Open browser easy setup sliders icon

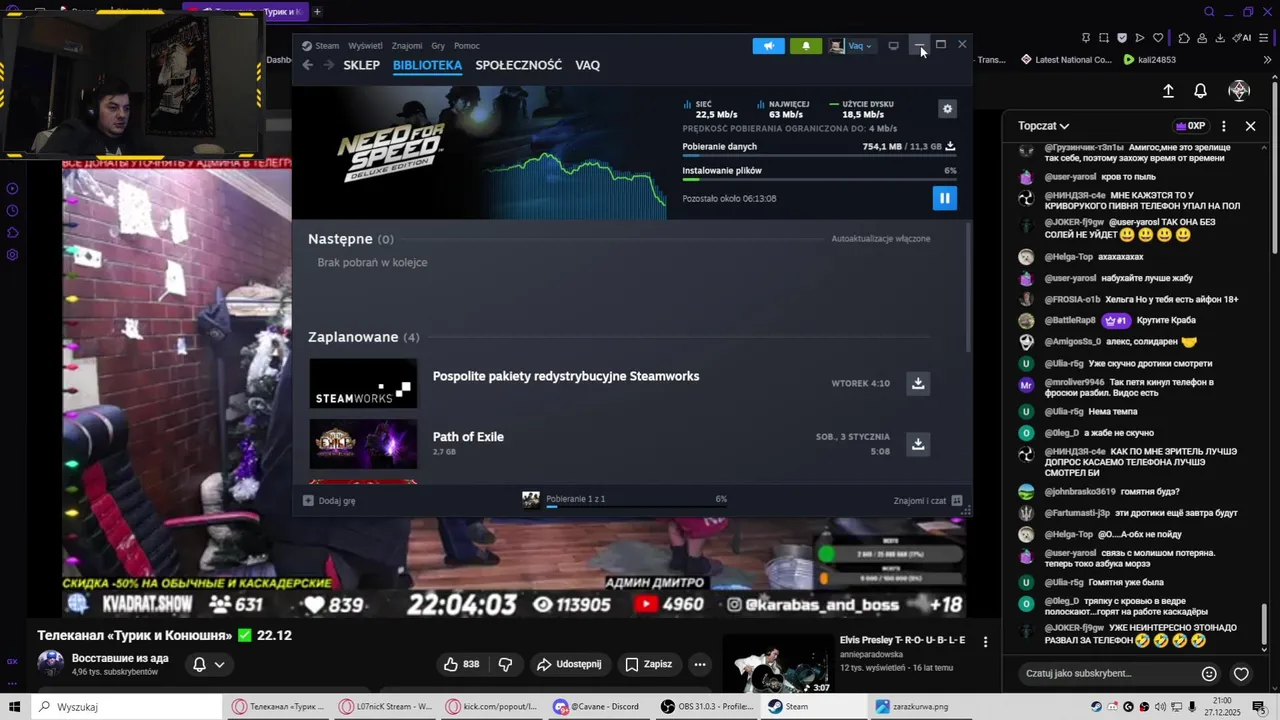(x=1266, y=38)
